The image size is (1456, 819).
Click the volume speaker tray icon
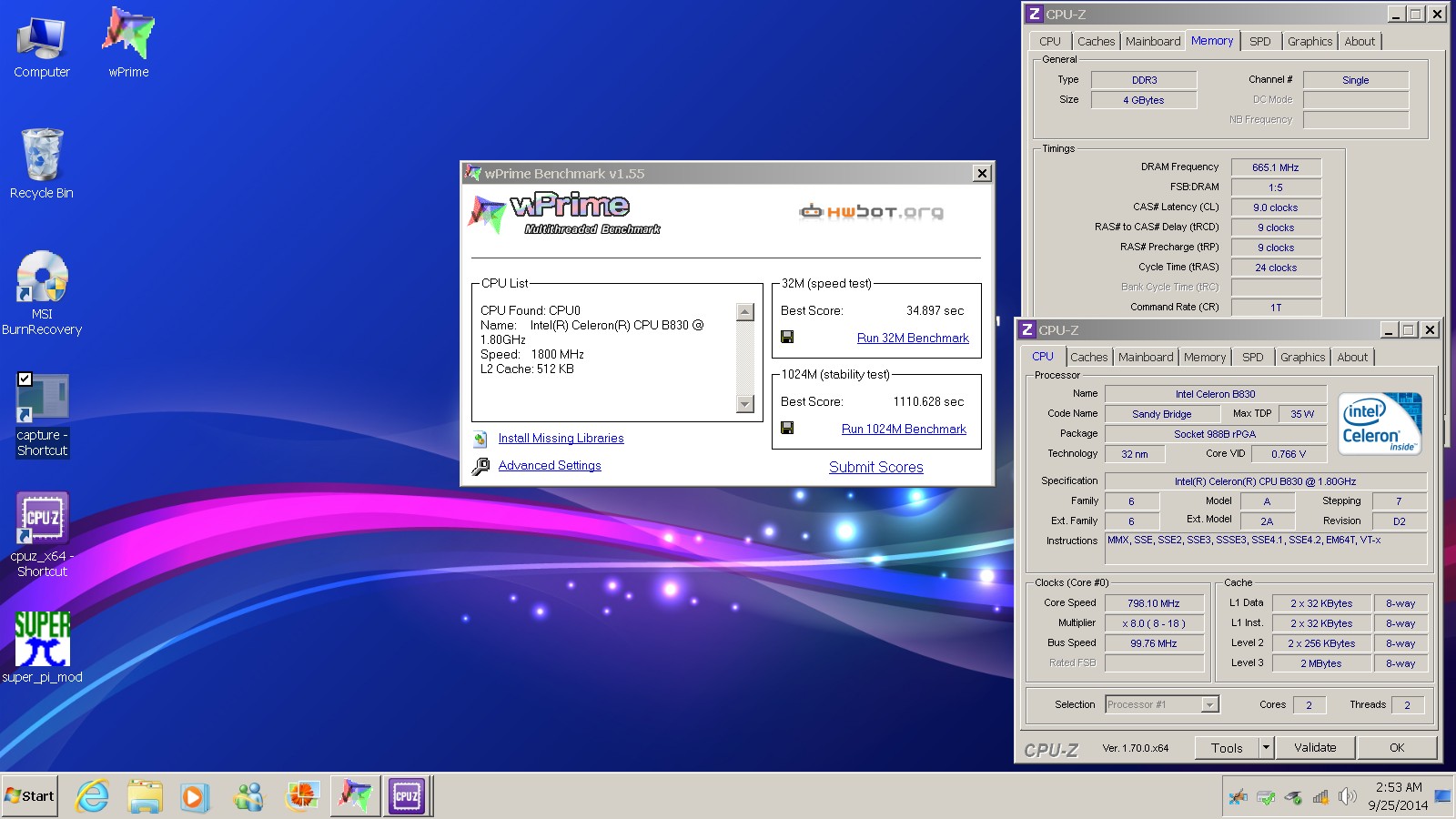[x=1348, y=797]
